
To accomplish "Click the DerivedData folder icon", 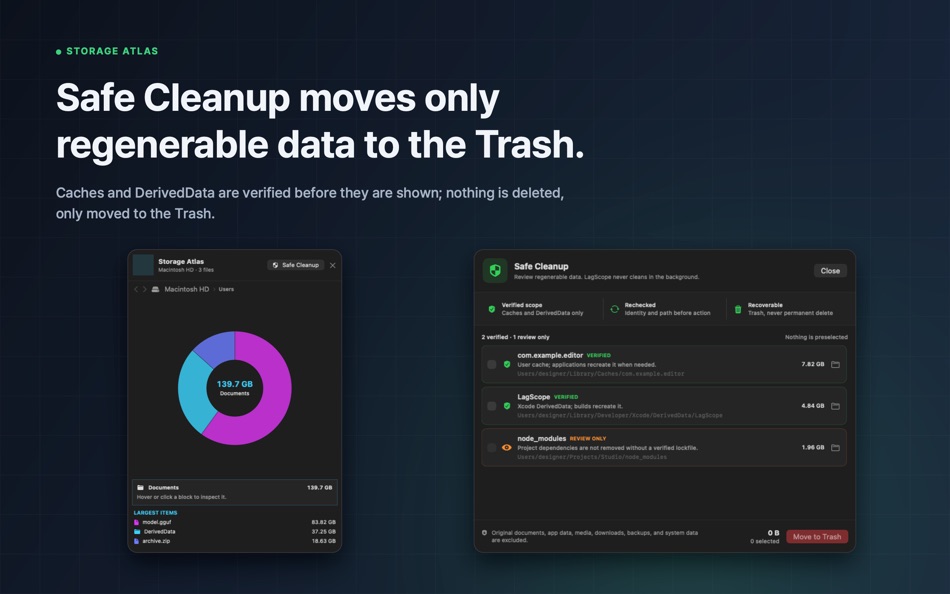I will [x=137, y=532].
